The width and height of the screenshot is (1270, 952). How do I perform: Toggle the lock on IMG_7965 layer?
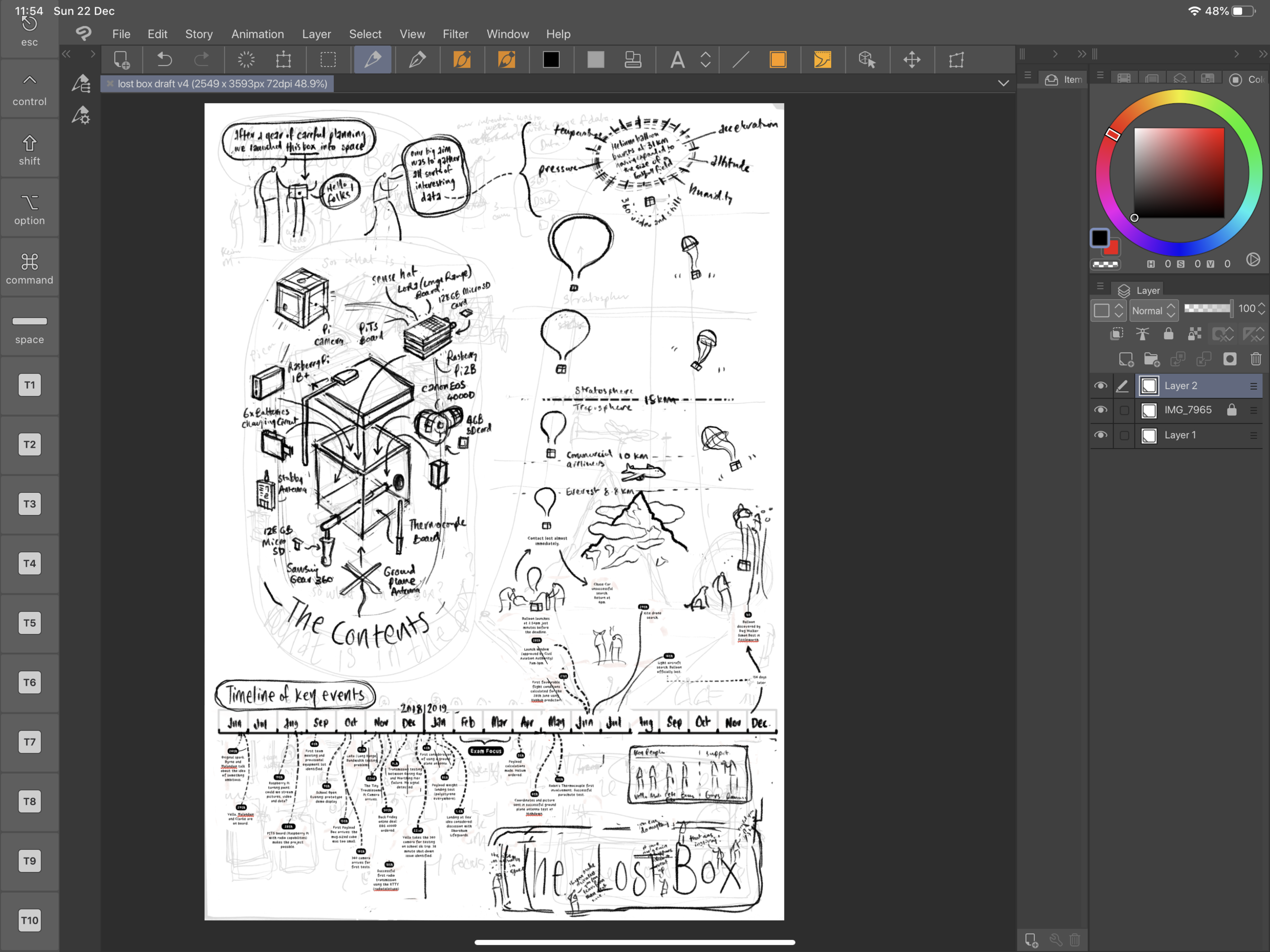pos(1231,409)
